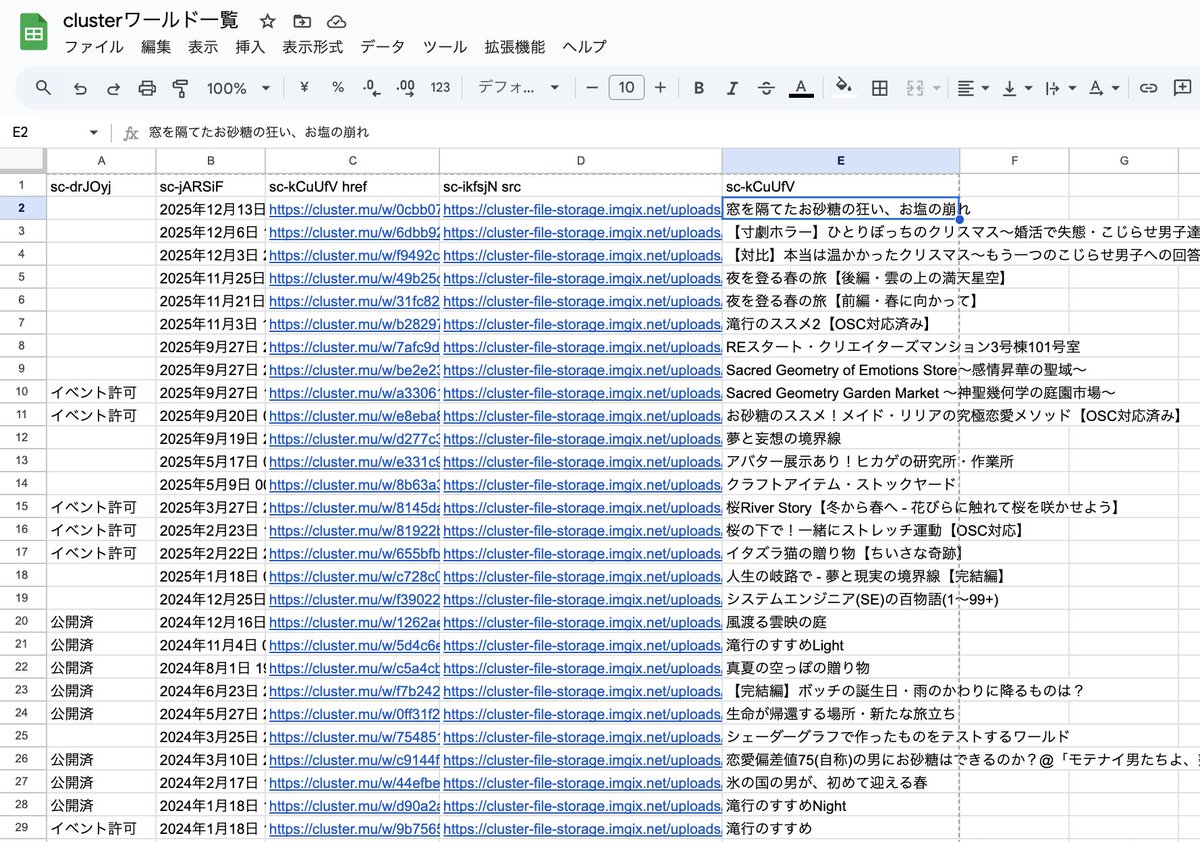This screenshot has height=842, width=1200.
Task: Click the font size field
Action: click(x=626, y=88)
